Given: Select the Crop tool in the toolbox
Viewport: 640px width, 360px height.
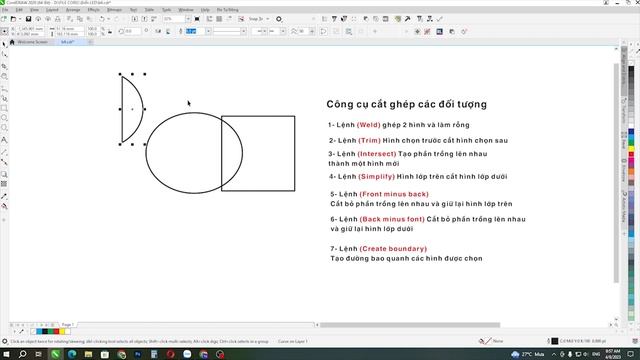Looking at the screenshot, I should tap(4, 66).
